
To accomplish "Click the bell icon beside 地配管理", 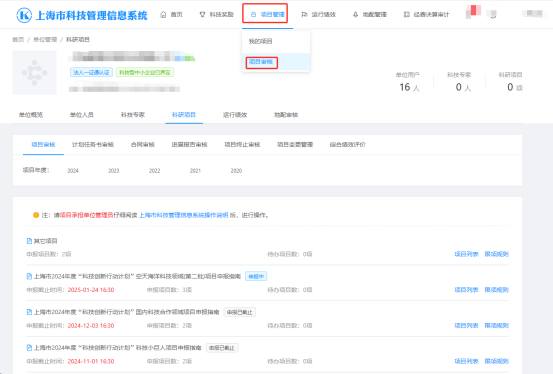I will click(356, 14).
